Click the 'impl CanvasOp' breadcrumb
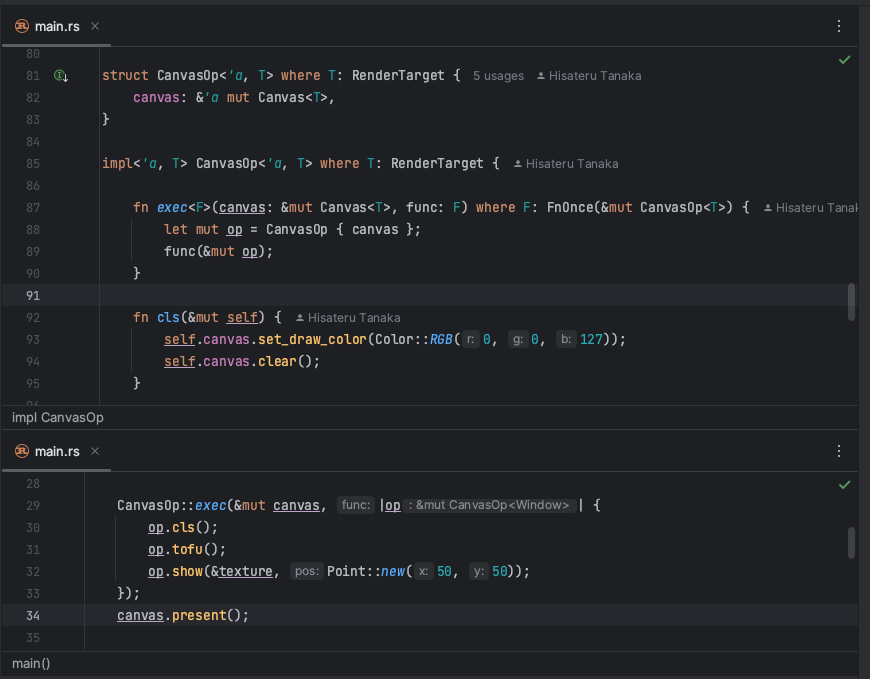This screenshot has height=679, width=870. tap(58, 418)
